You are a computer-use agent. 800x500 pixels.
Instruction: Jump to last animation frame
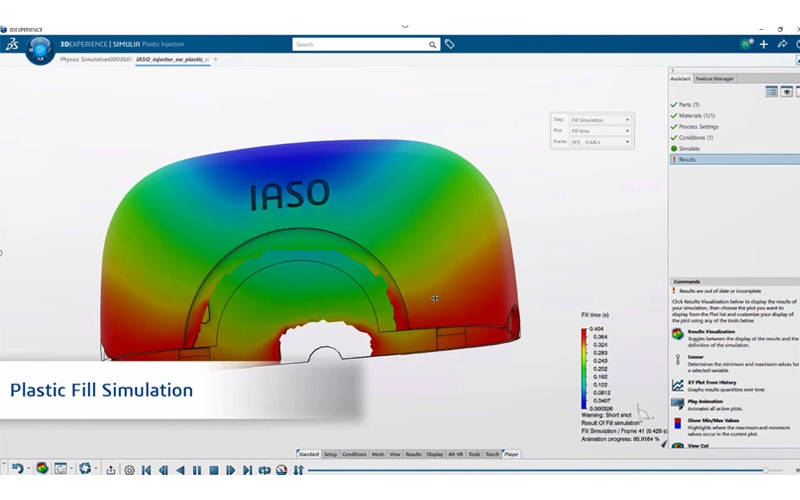[x=247, y=470]
